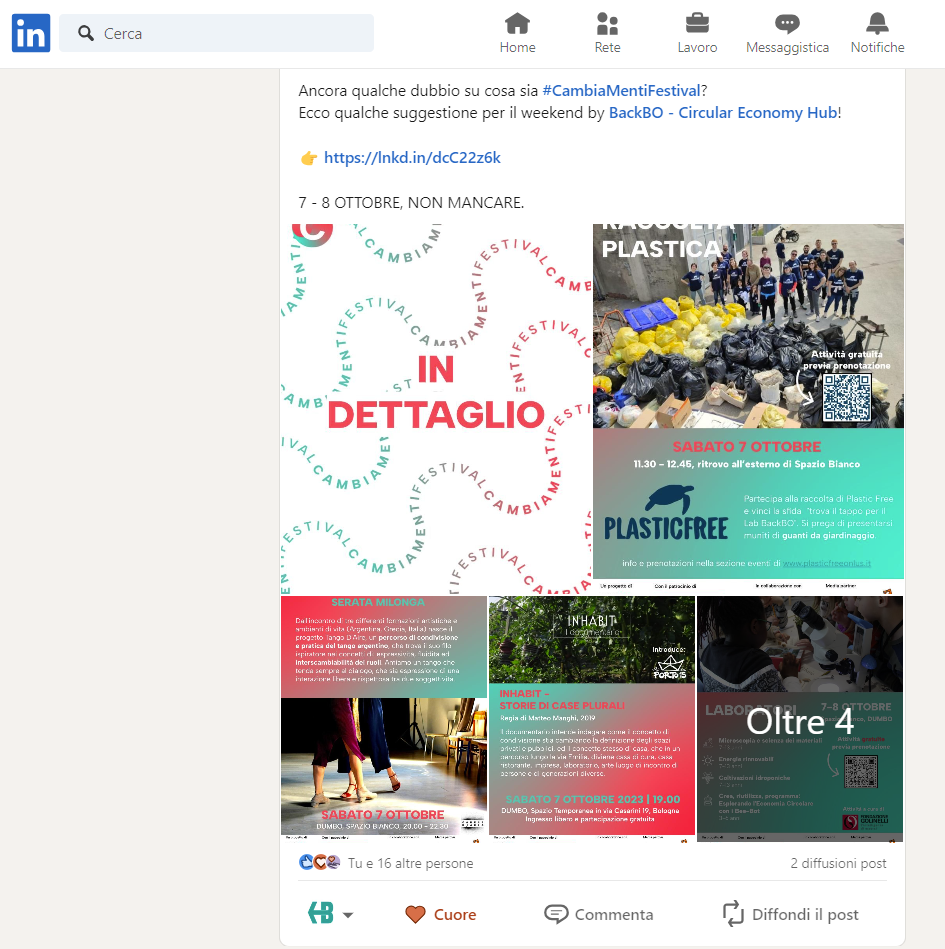Open the Lavoro jobs section
The image size is (945, 949).
tap(697, 34)
